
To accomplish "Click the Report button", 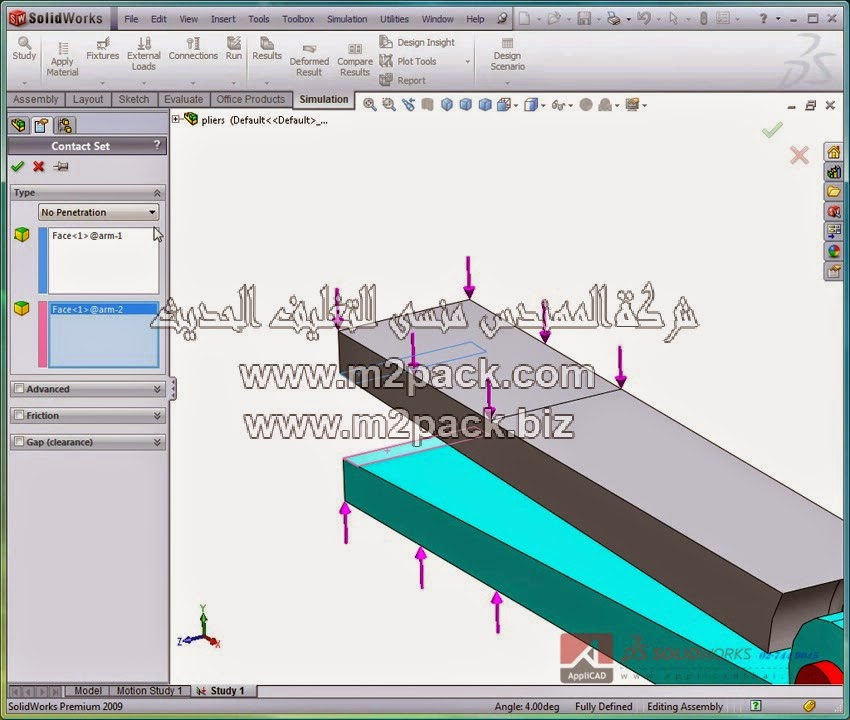I will 402,80.
